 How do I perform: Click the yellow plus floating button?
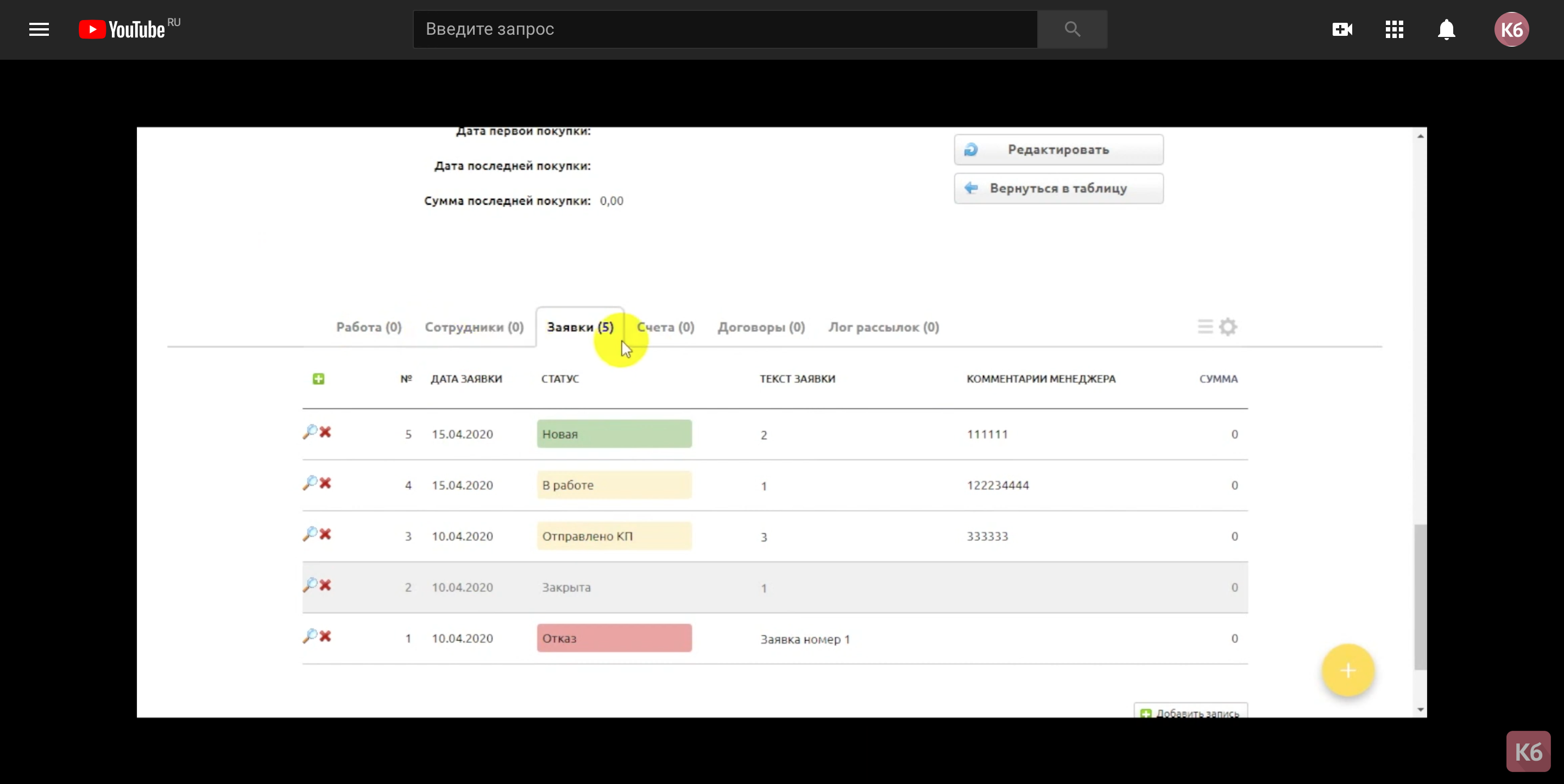tap(1348, 670)
